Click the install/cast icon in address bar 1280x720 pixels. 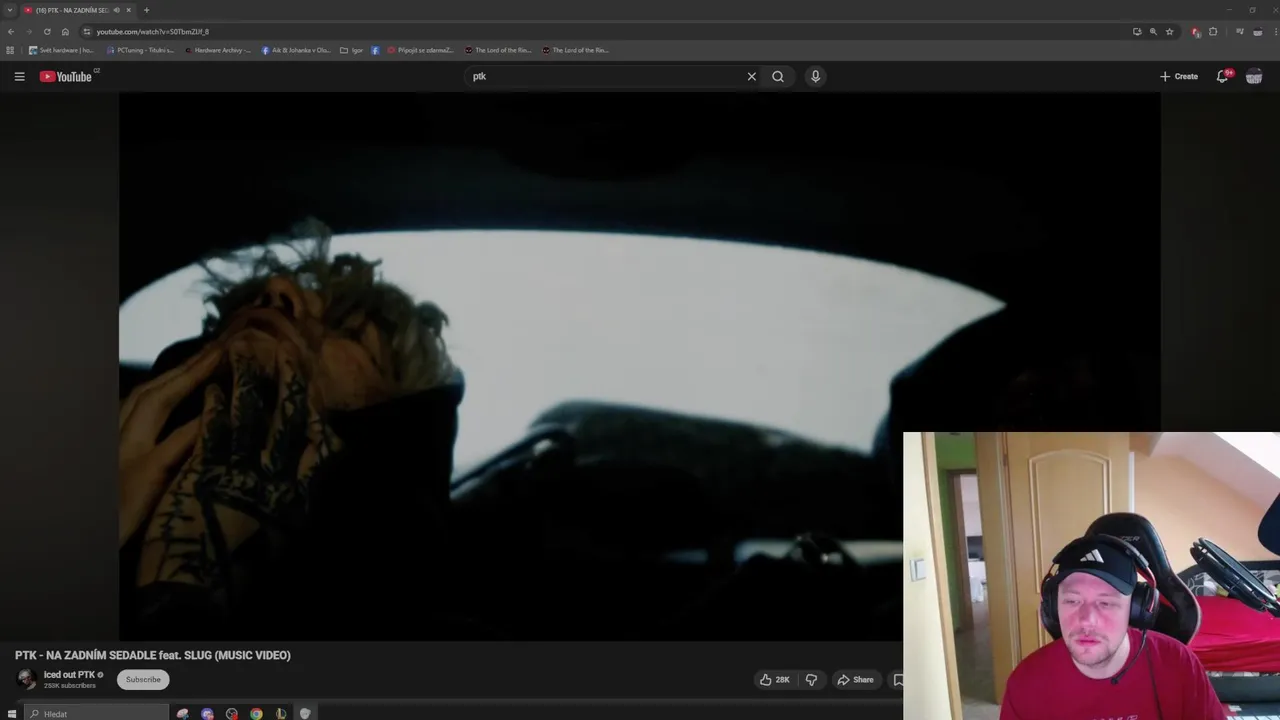[x=1137, y=32]
